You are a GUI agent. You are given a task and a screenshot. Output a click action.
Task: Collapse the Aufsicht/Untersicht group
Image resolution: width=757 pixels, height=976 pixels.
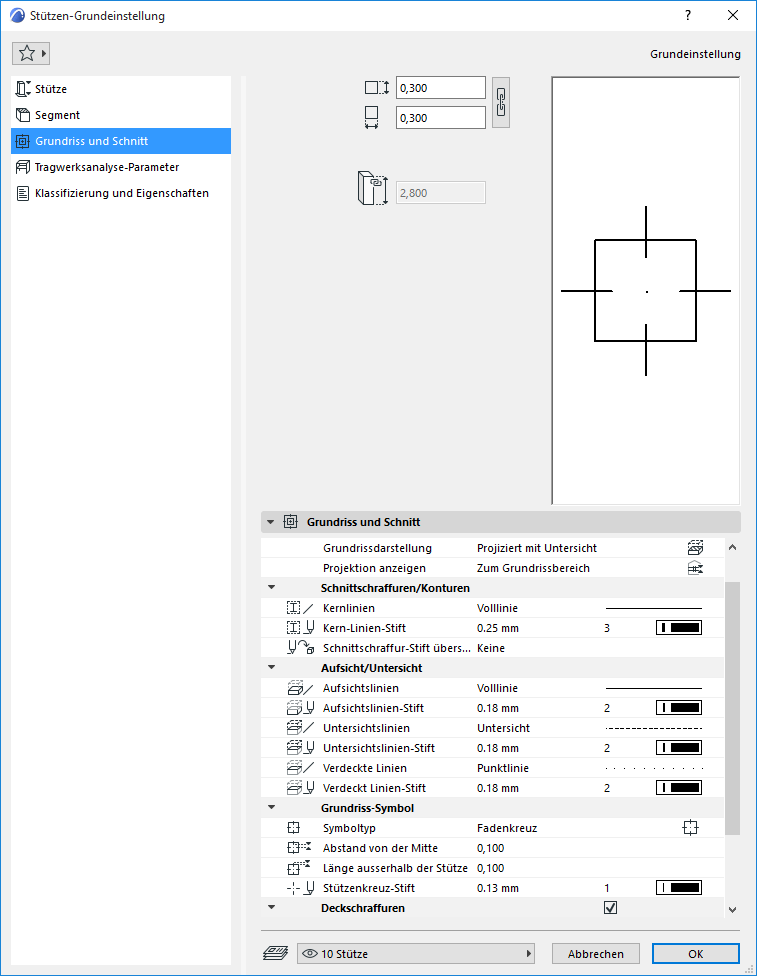click(x=271, y=667)
